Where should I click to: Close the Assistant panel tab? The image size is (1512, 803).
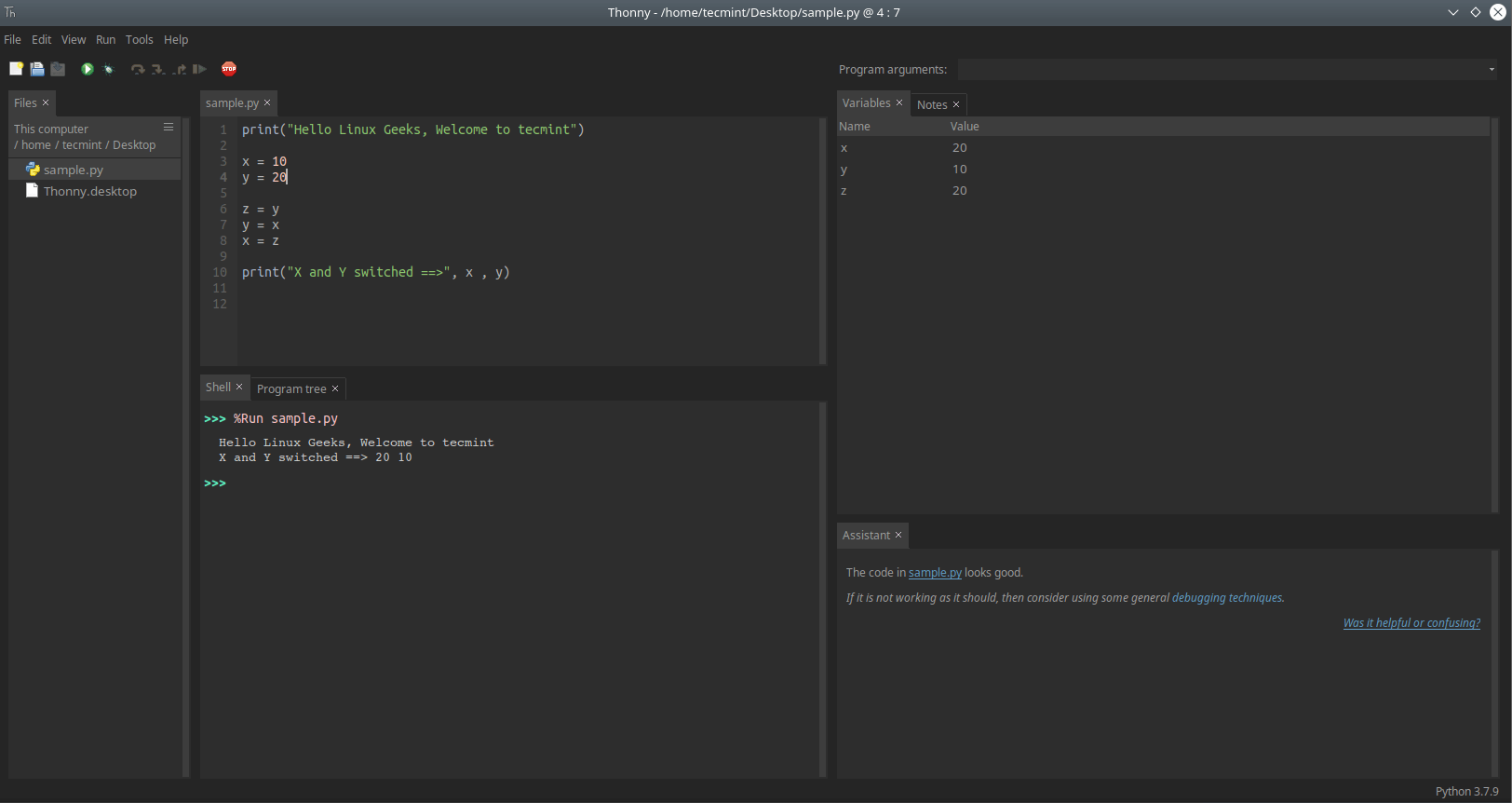(898, 535)
